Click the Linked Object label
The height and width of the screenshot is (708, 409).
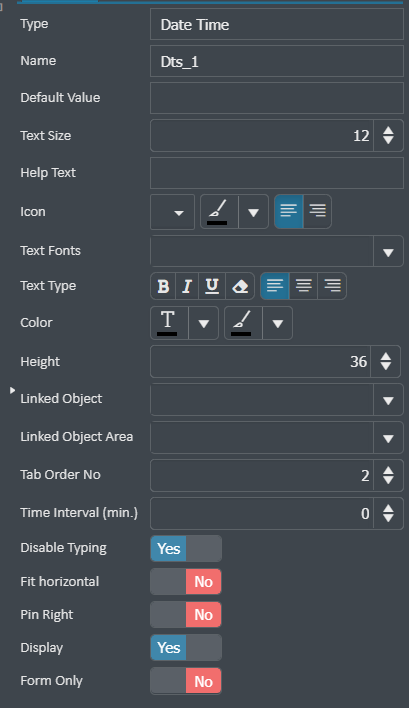click(x=61, y=399)
